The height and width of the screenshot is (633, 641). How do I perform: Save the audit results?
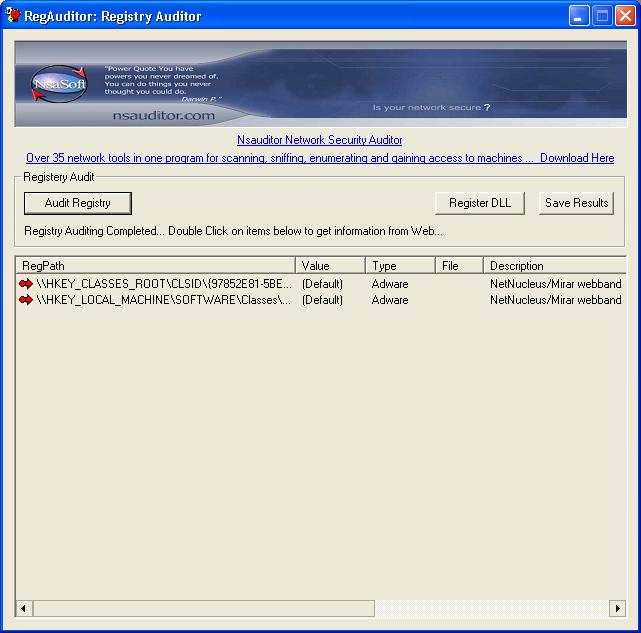point(576,203)
